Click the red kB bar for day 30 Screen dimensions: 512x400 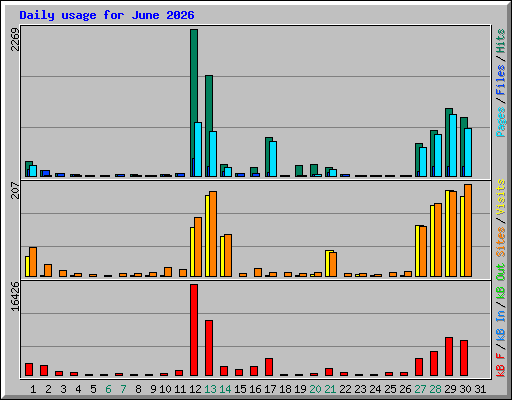tap(464, 358)
